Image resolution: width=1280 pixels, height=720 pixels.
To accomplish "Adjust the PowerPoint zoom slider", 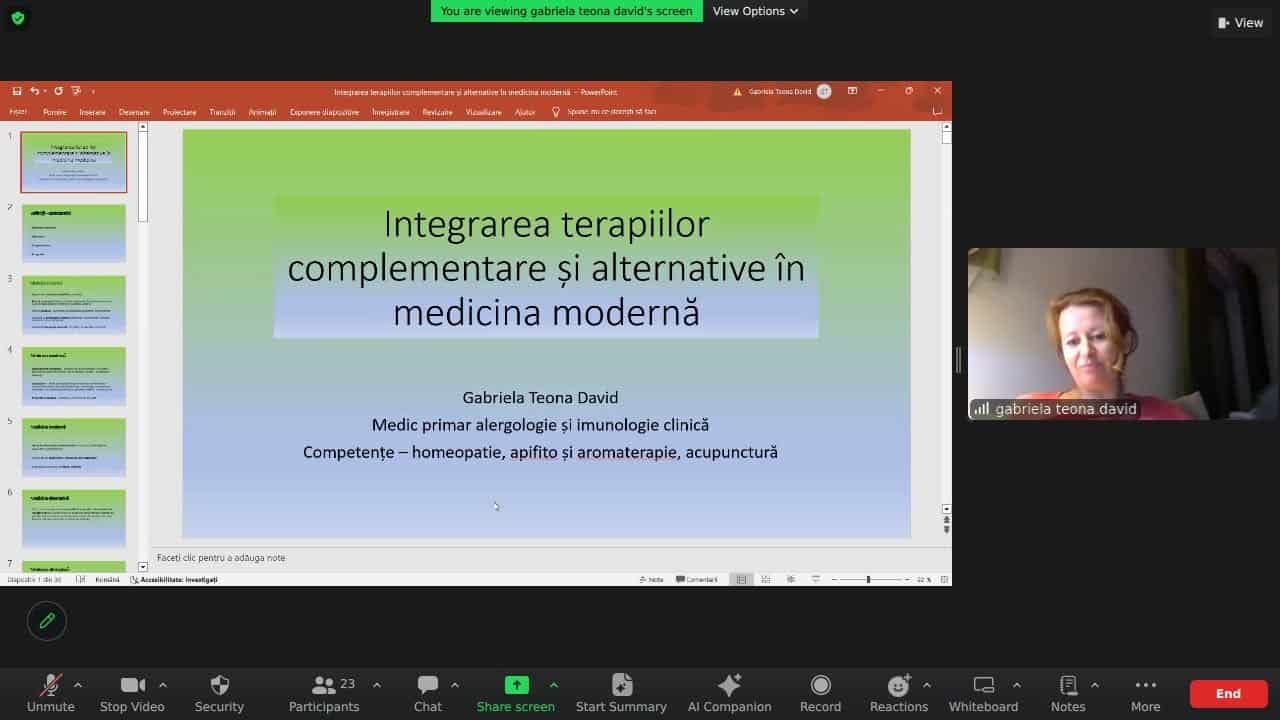I will coord(868,579).
